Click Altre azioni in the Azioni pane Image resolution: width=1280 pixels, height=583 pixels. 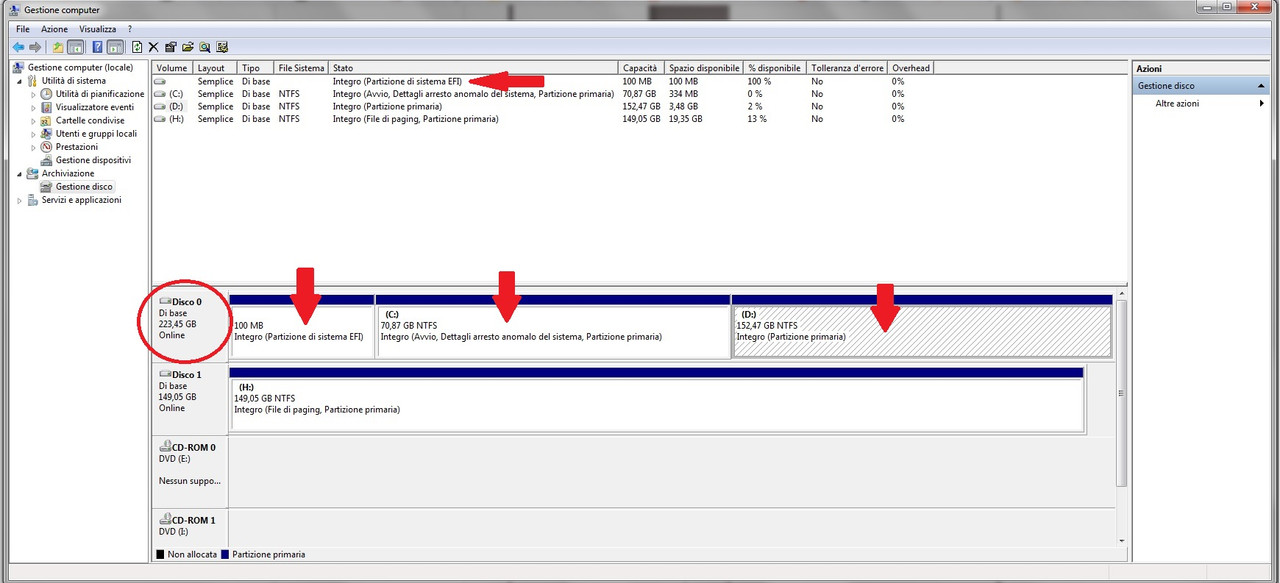[1177, 103]
